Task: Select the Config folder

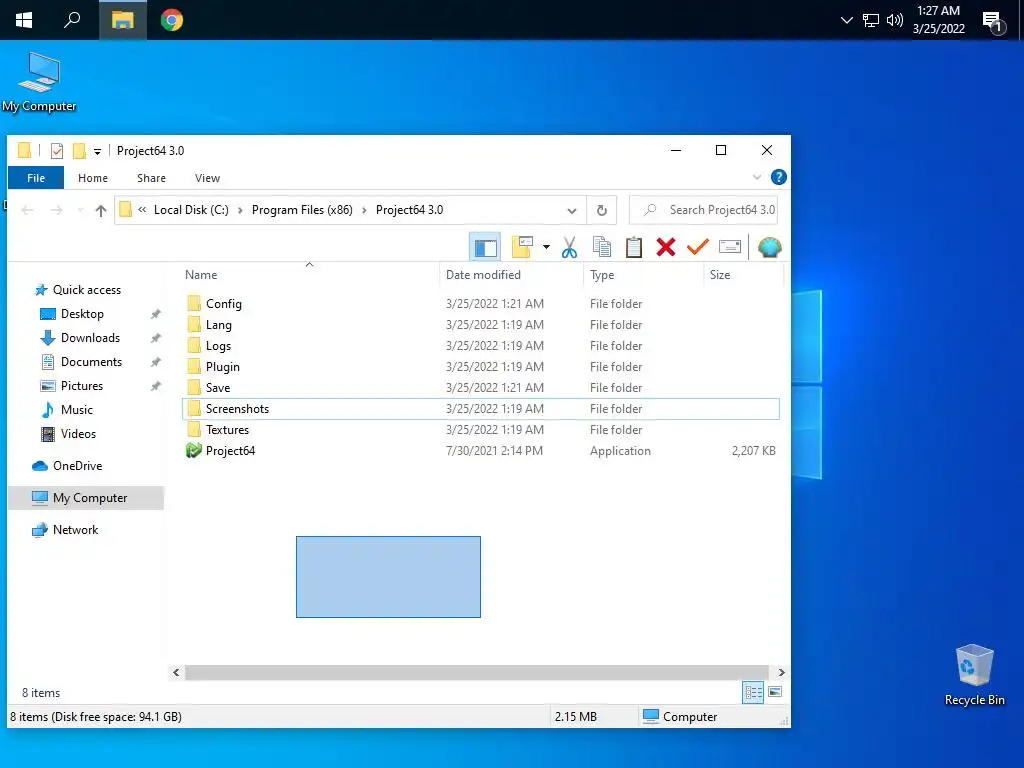Action: 481,304
